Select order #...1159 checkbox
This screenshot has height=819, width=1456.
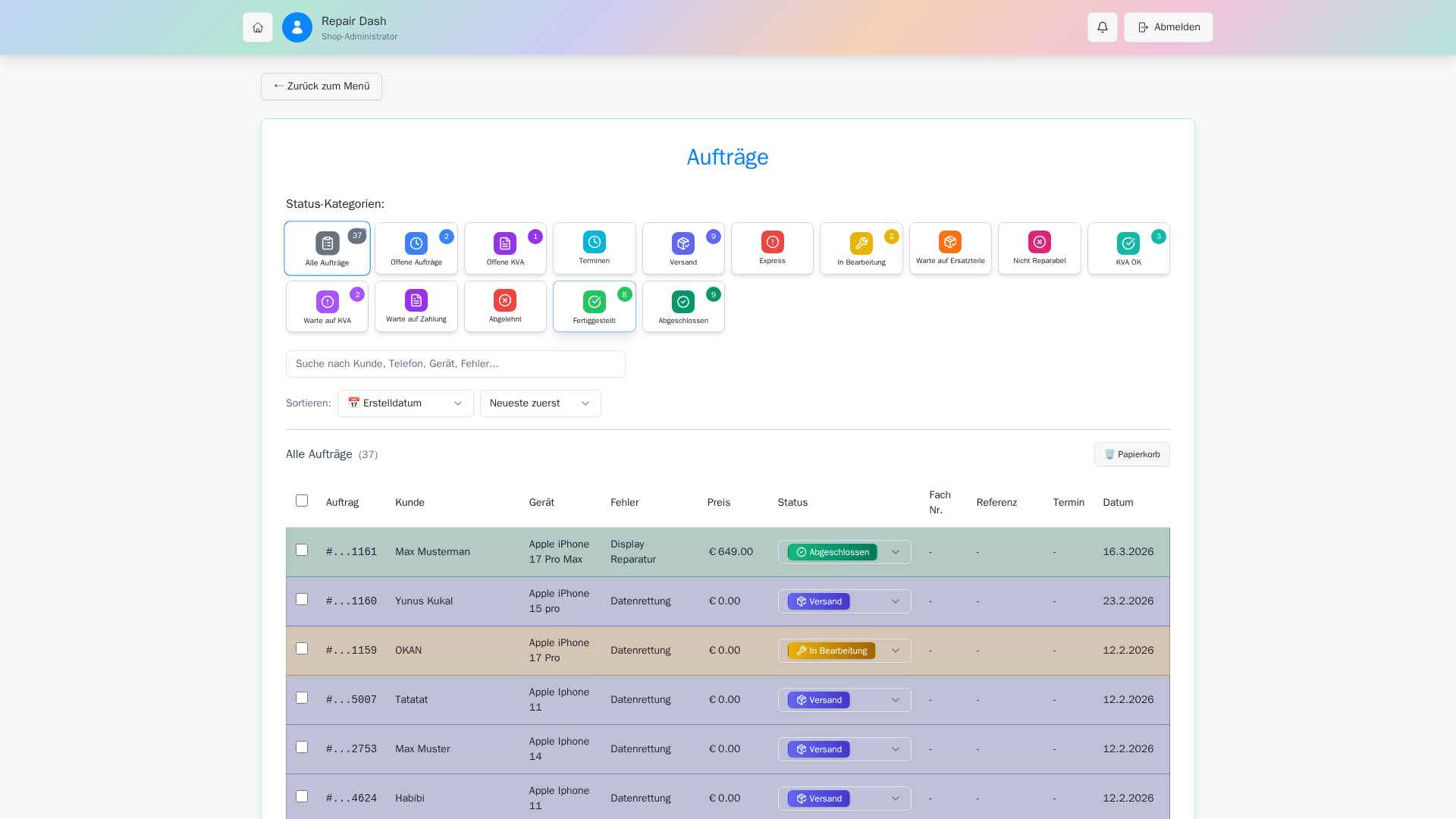(x=302, y=648)
